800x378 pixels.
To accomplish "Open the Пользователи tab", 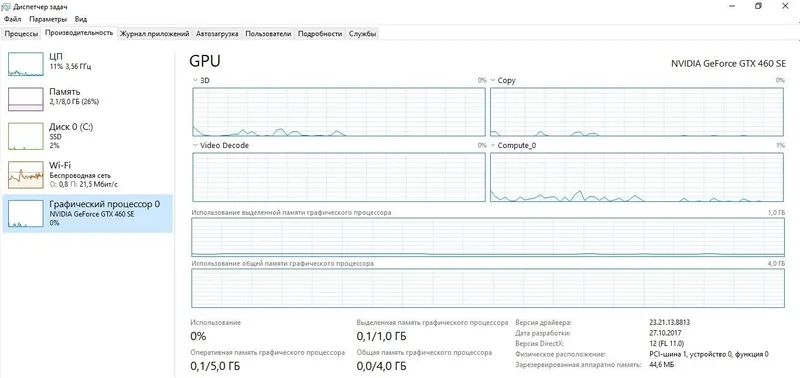I will point(268,34).
